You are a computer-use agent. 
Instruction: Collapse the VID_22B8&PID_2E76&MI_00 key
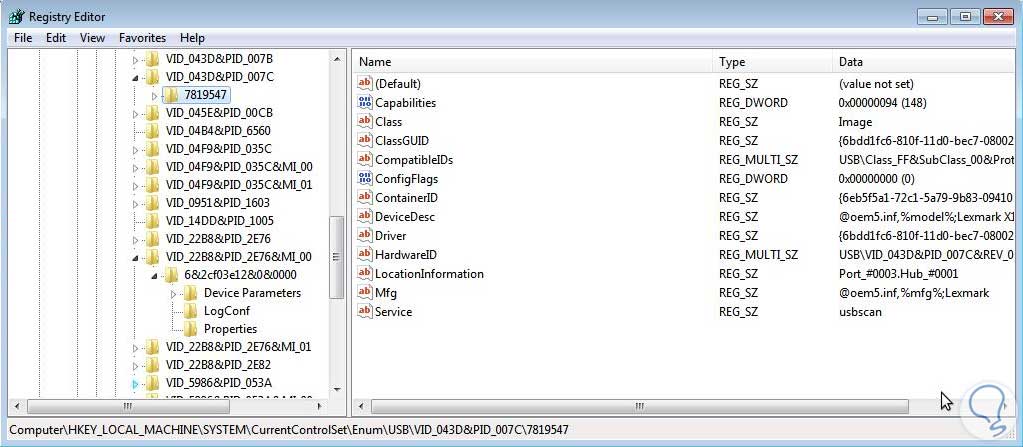(x=136, y=258)
